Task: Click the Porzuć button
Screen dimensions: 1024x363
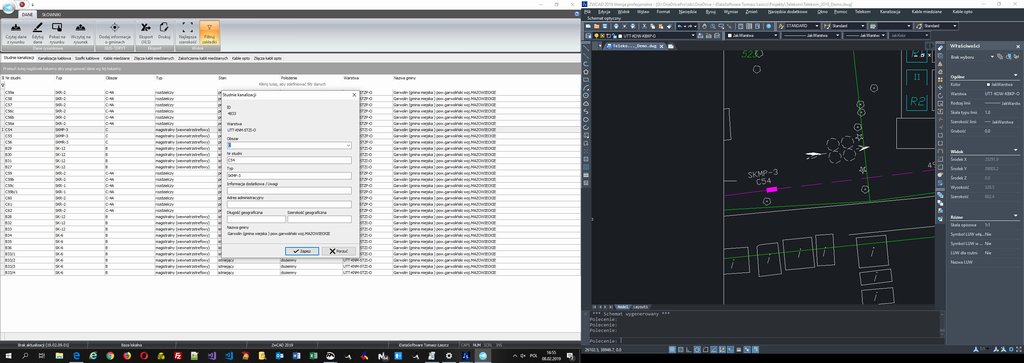Action: point(338,251)
